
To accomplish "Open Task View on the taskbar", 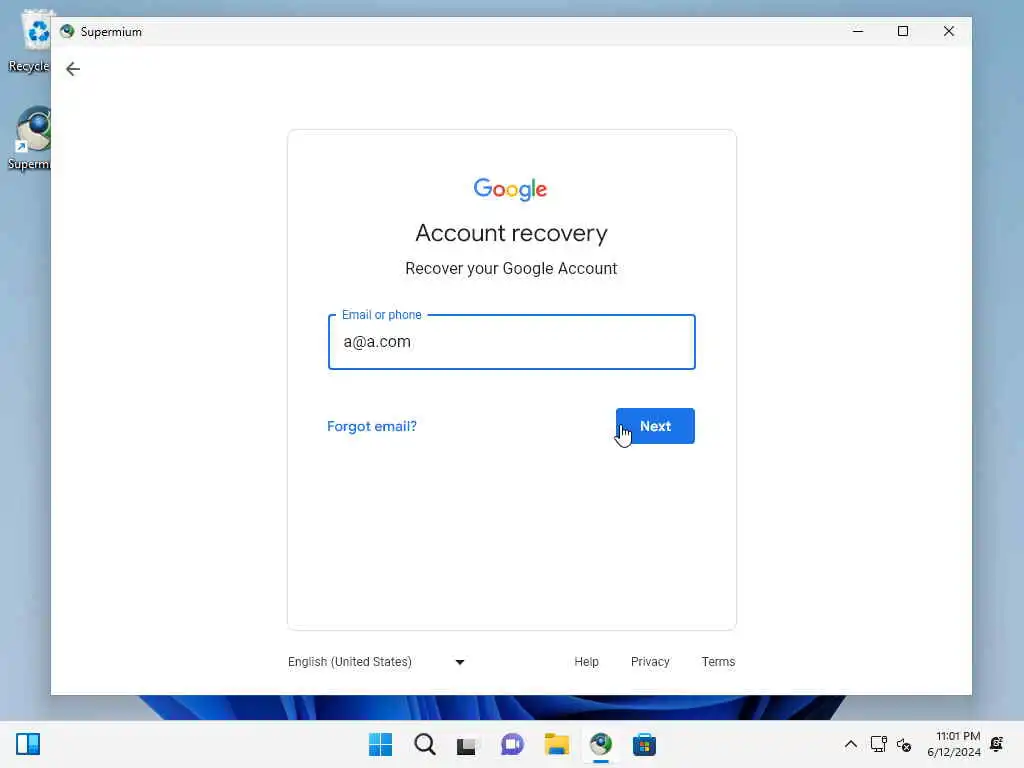I will click(x=468, y=744).
